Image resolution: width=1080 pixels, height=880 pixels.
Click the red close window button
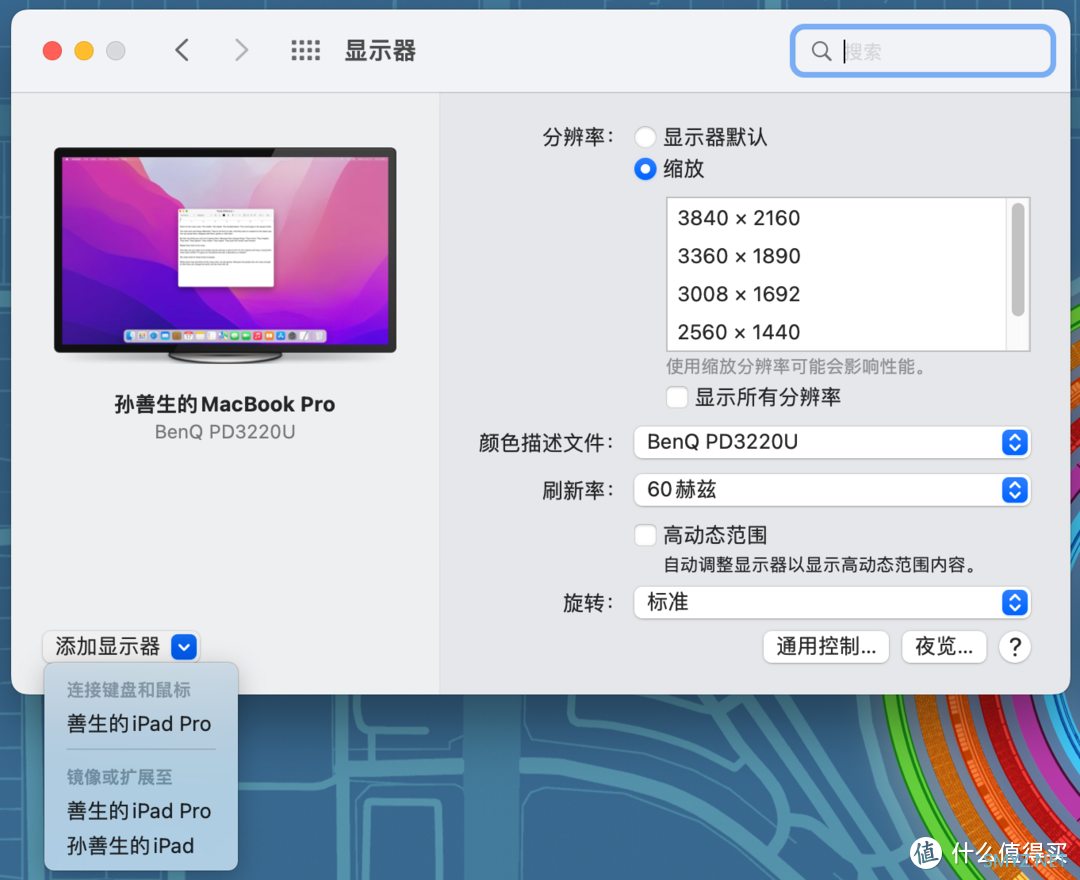coord(52,51)
